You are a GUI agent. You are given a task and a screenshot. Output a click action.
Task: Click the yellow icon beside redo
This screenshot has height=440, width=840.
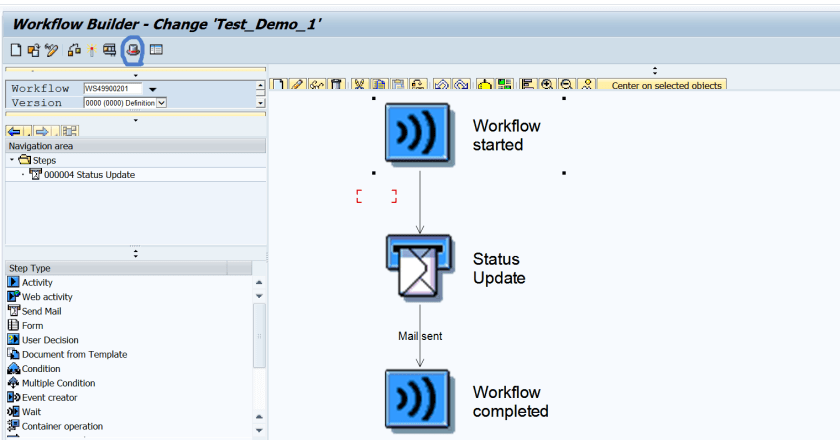pos(484,85)
